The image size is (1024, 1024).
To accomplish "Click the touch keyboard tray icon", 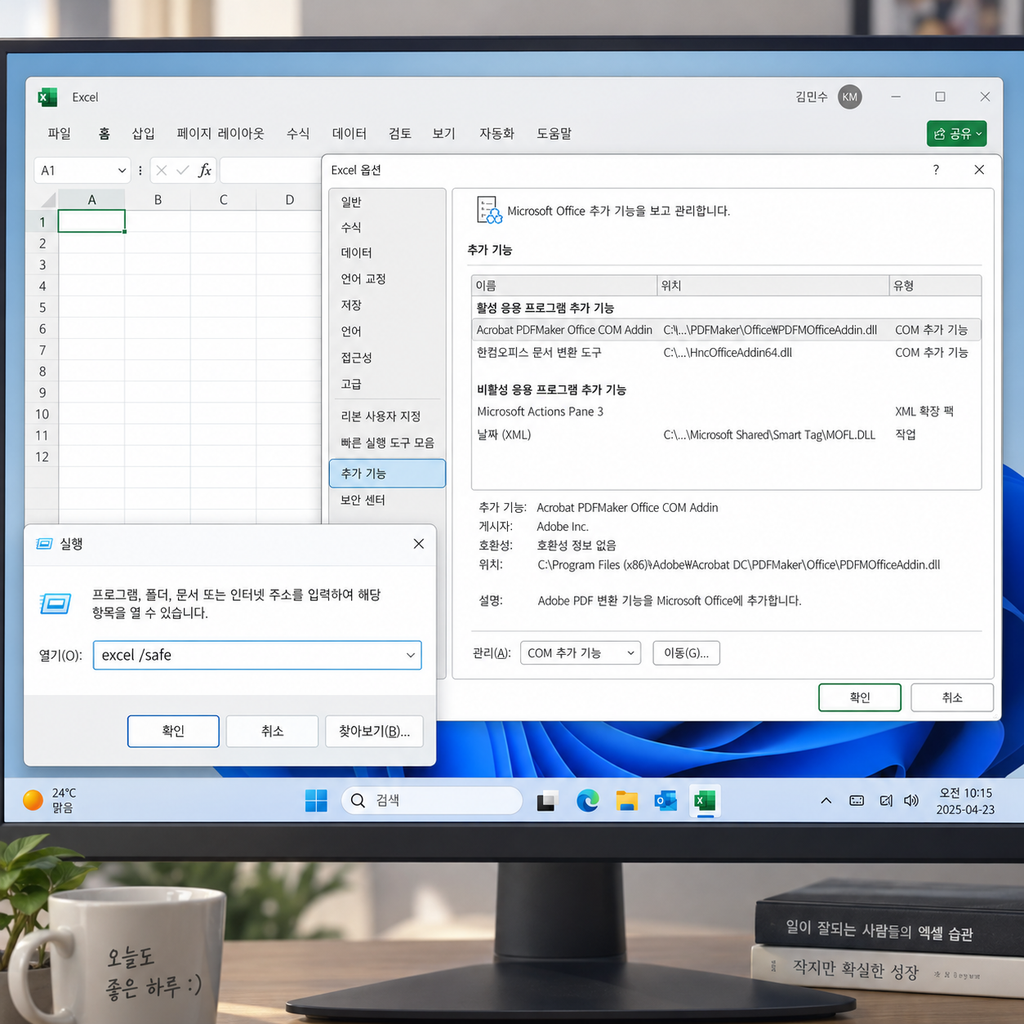I will click(x=857, y=801).
